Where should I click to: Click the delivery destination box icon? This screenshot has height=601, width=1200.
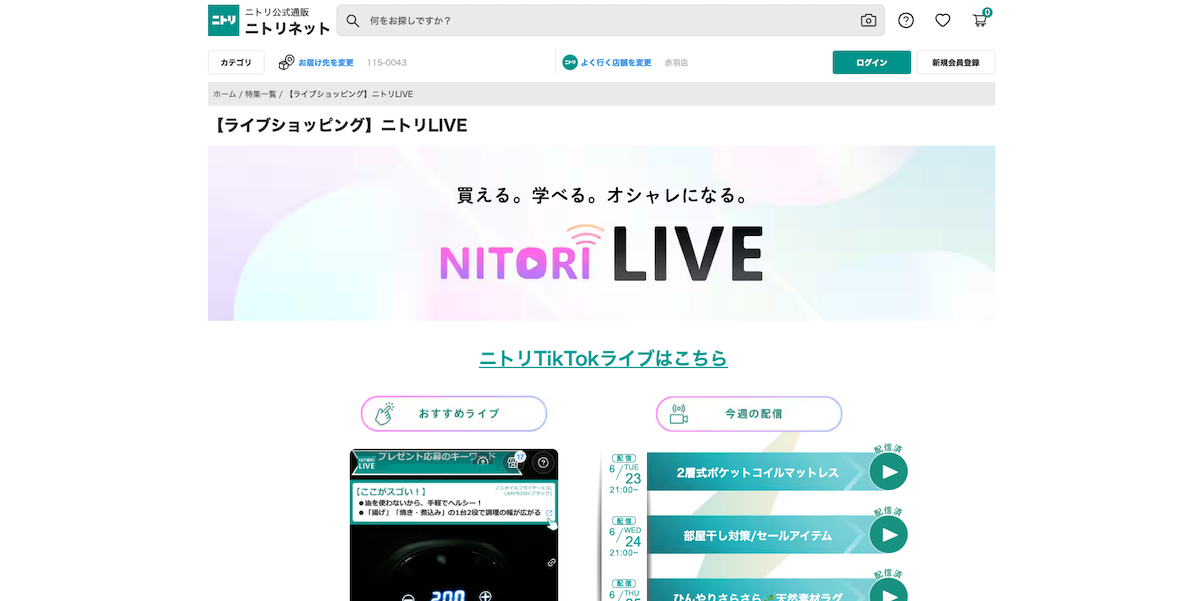click(286, 62)
